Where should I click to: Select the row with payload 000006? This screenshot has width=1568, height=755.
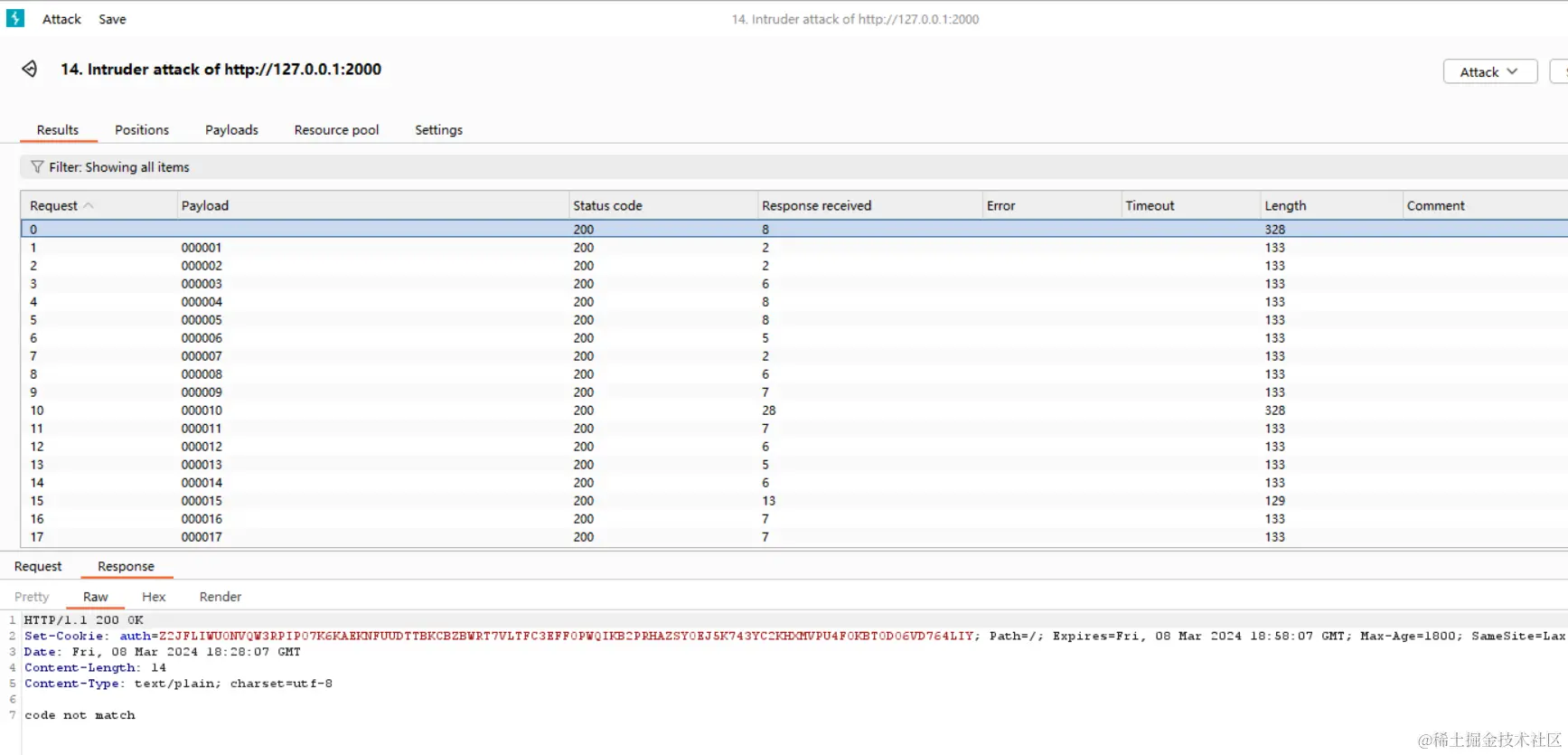(793, 338)
